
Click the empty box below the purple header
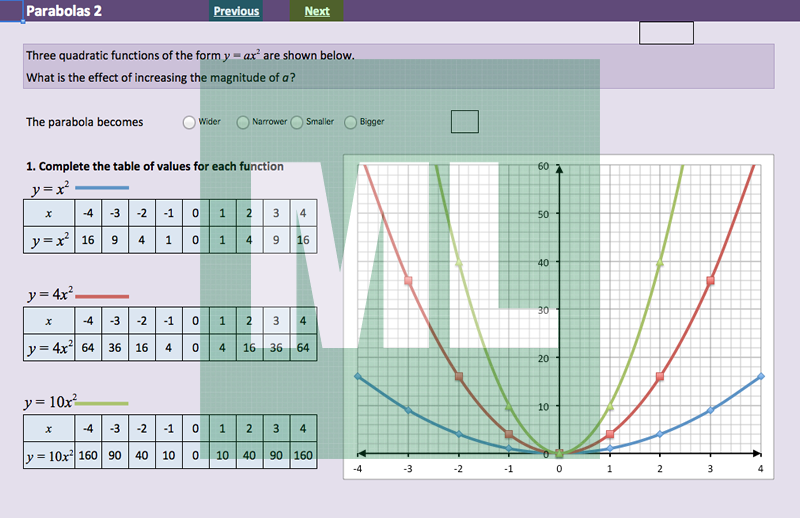[666, 33]
